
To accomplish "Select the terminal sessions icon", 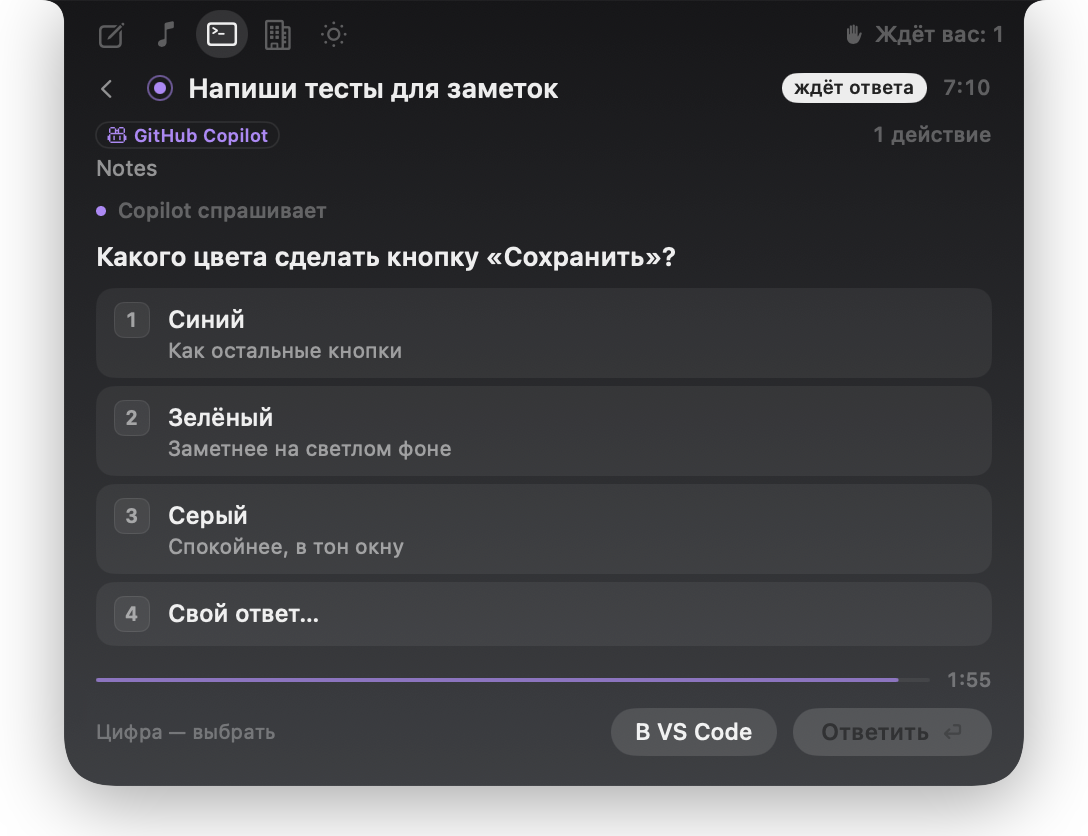I will (x=222, y=34).
